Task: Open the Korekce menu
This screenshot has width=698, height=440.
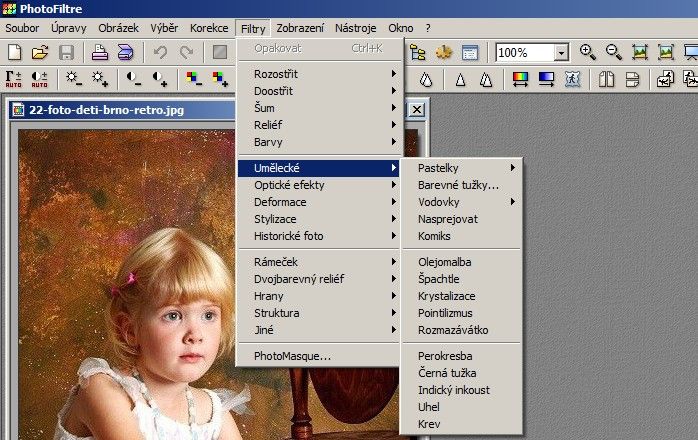Action: pos(209,28)
